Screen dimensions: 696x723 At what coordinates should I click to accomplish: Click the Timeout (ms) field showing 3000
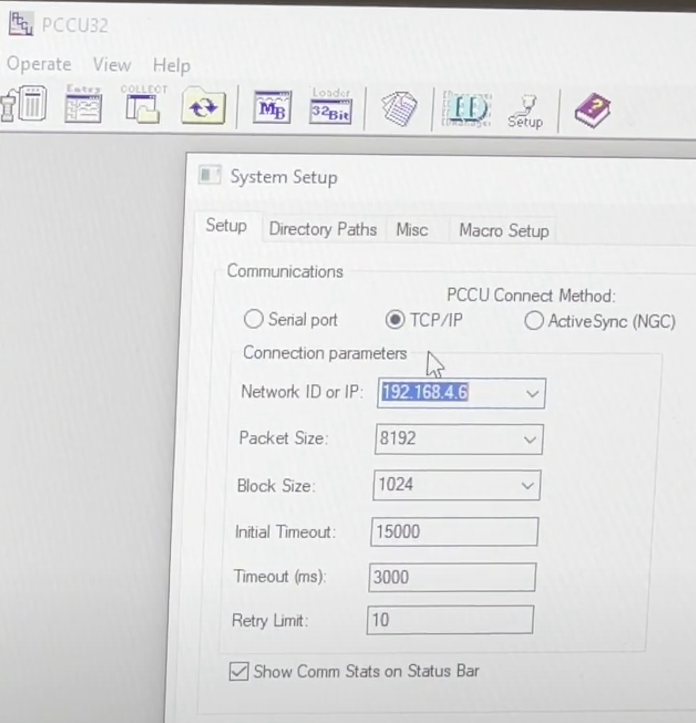point(452,577)
